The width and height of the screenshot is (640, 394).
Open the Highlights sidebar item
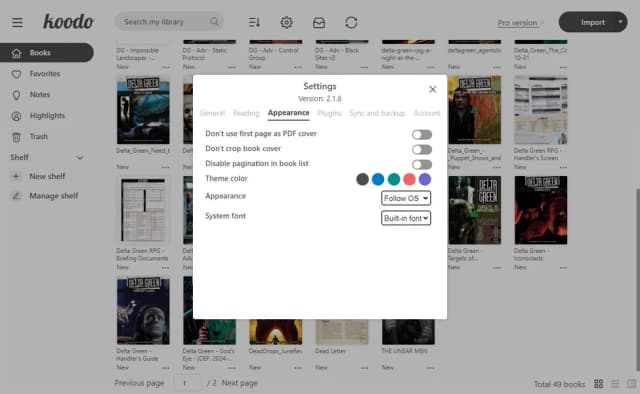[x=47, y=116]
